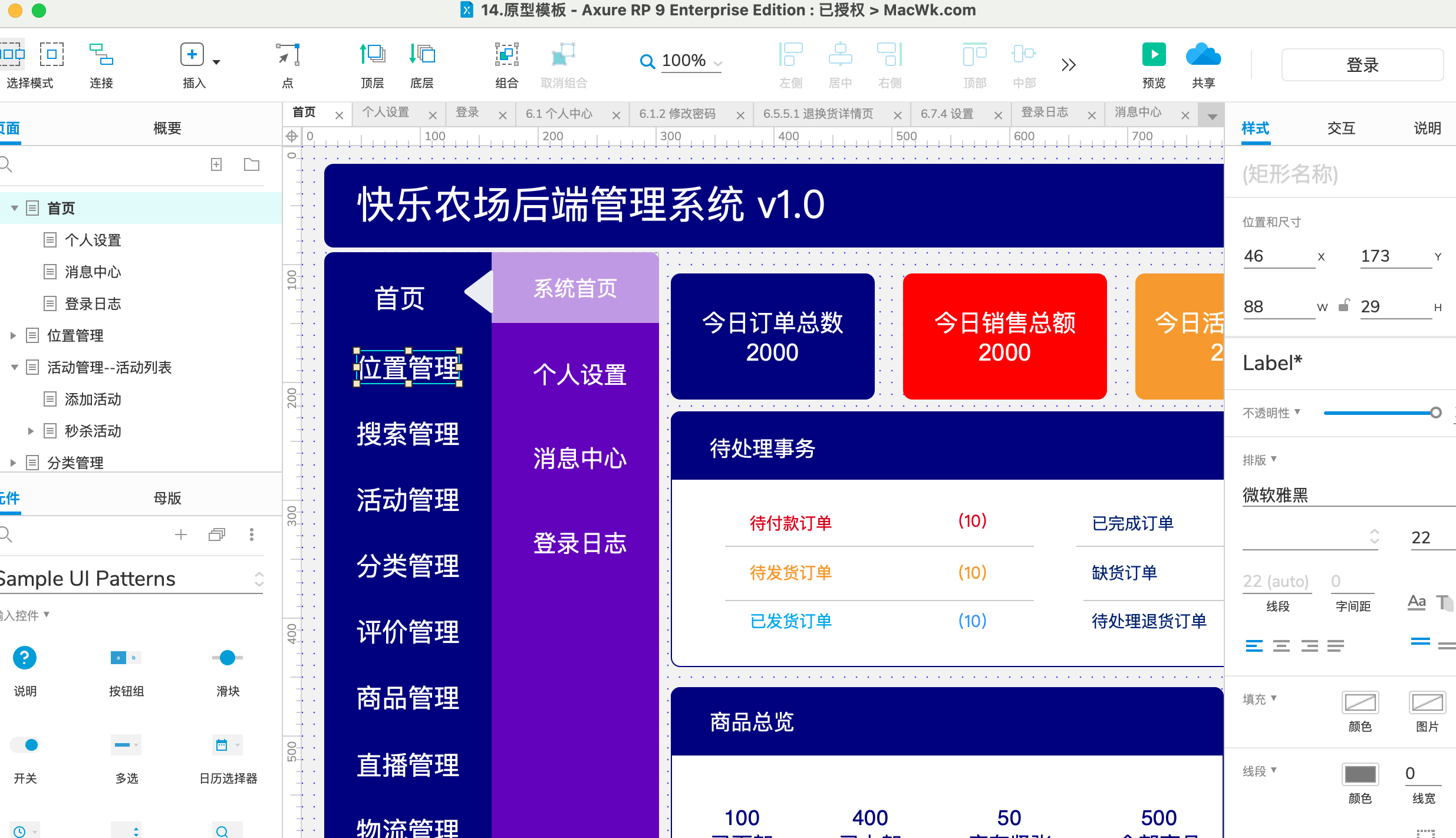This screenshot has height=838, width=1456.
Task: Align the widget to the left side
Action: coord(790,55)
